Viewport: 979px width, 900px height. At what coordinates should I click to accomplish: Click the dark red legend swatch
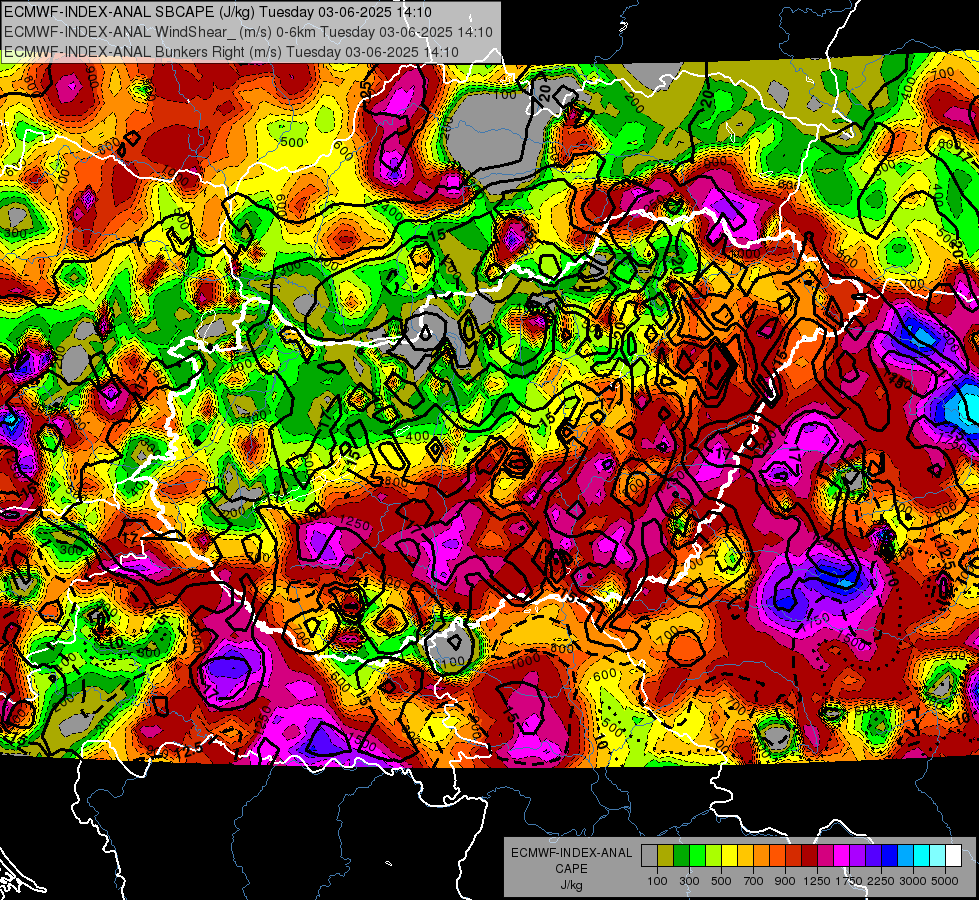click(810, 856)
